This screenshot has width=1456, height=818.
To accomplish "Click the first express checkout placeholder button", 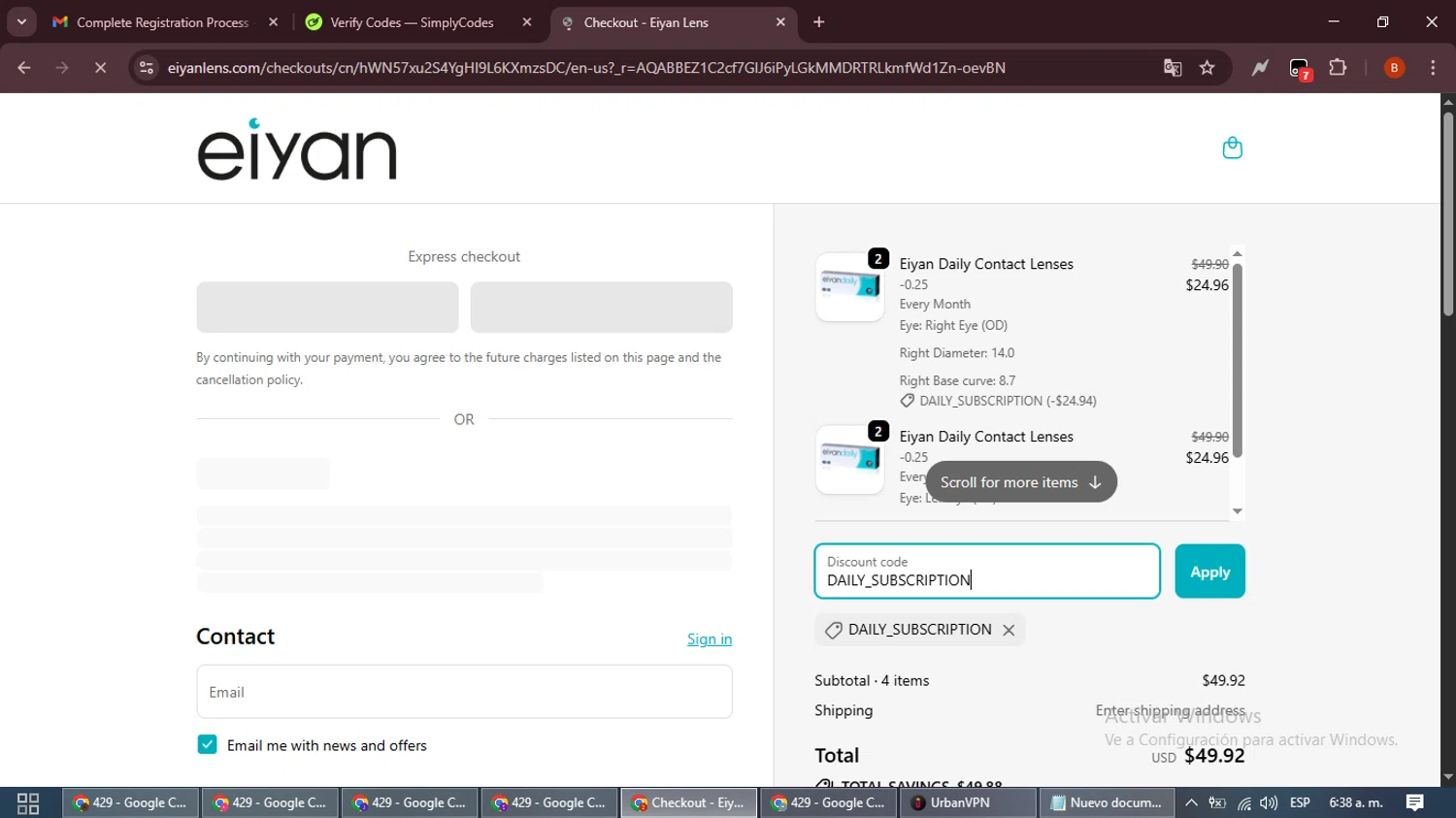I will 327,308.
